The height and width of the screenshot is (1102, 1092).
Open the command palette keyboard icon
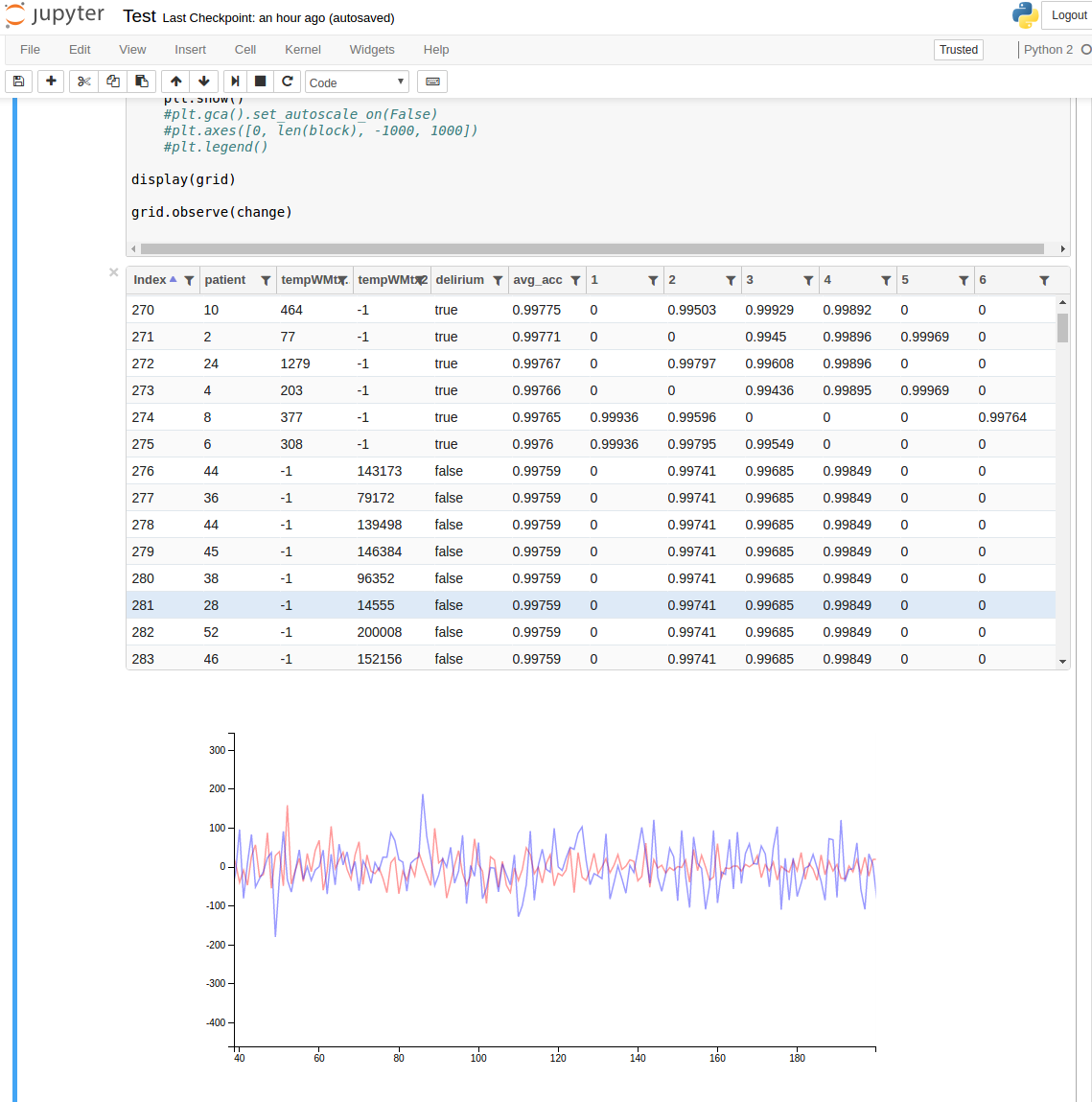click(x=431, y=82)
